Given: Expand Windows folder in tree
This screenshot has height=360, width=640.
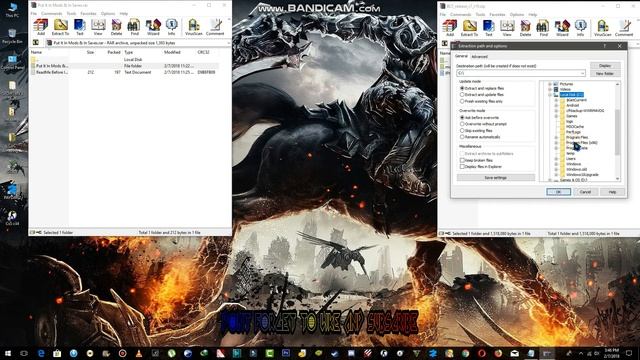Looking at the screenshot, I should [x=556, y=164].
